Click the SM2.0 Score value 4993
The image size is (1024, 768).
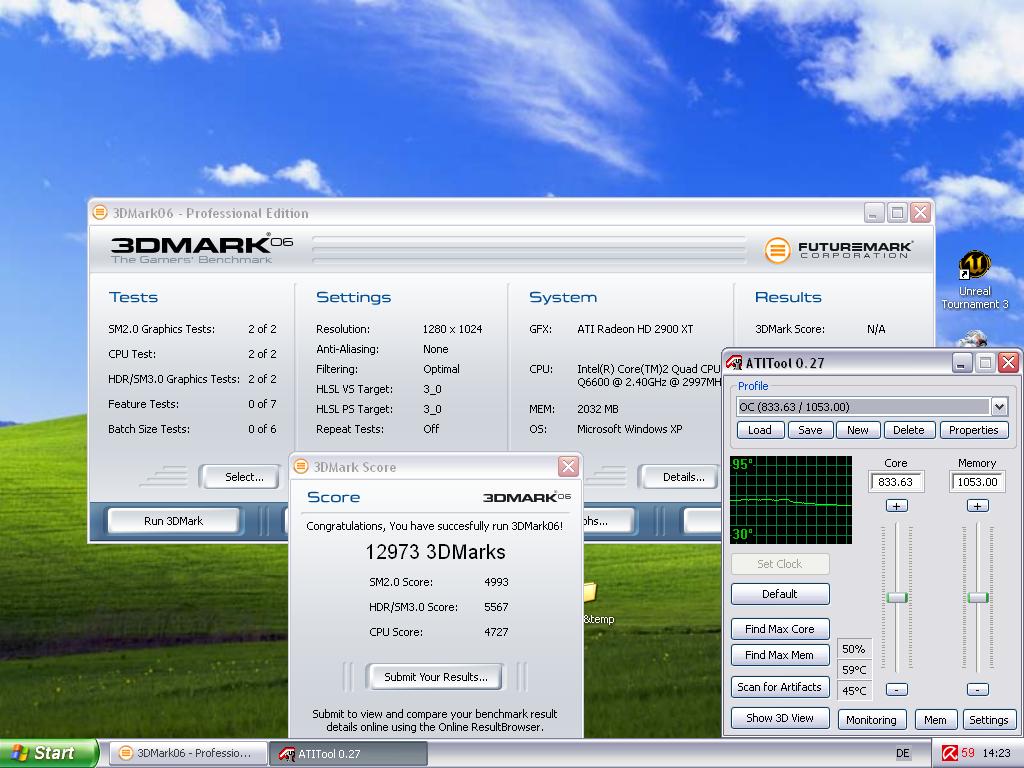pyautogui.click(x=496, y=582)
